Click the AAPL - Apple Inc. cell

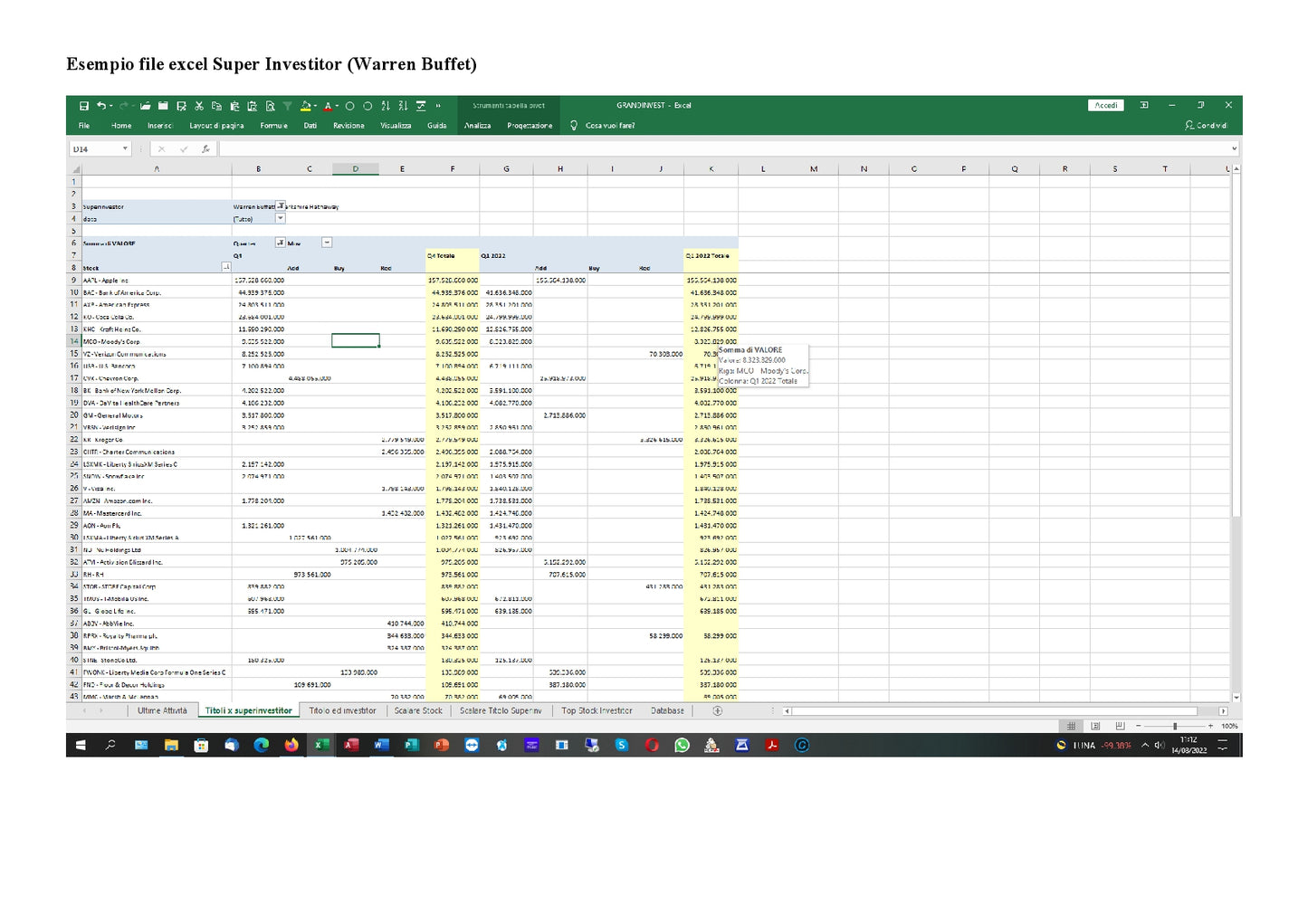(x=157, y=280)
